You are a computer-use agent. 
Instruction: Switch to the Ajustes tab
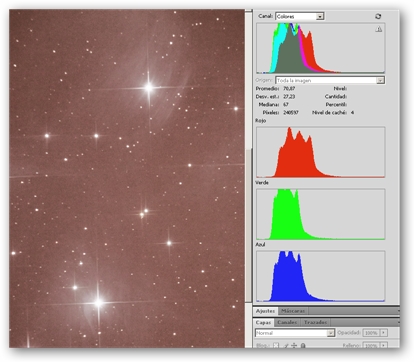[x=265, y=311]
